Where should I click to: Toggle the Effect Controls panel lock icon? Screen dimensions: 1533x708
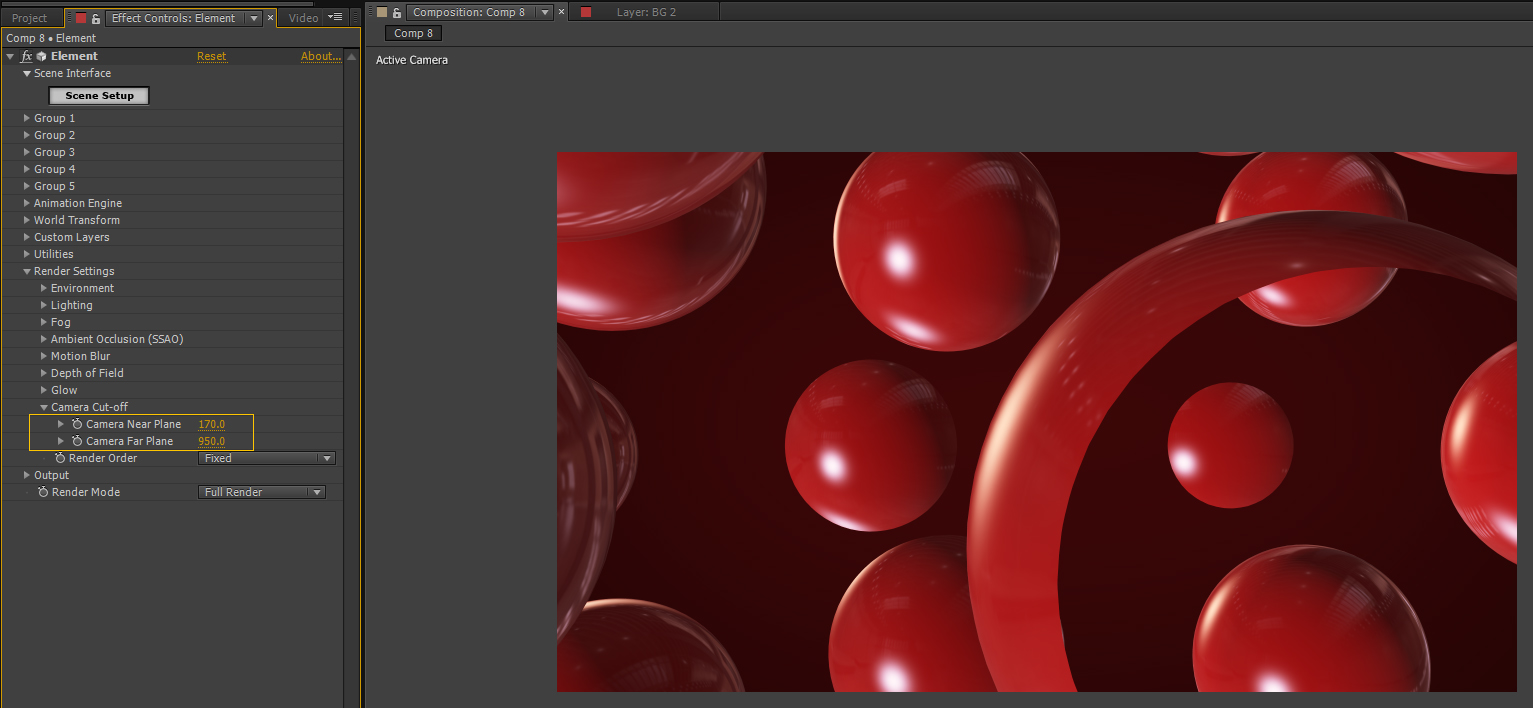pyautogui.click(x=96, y=18)
